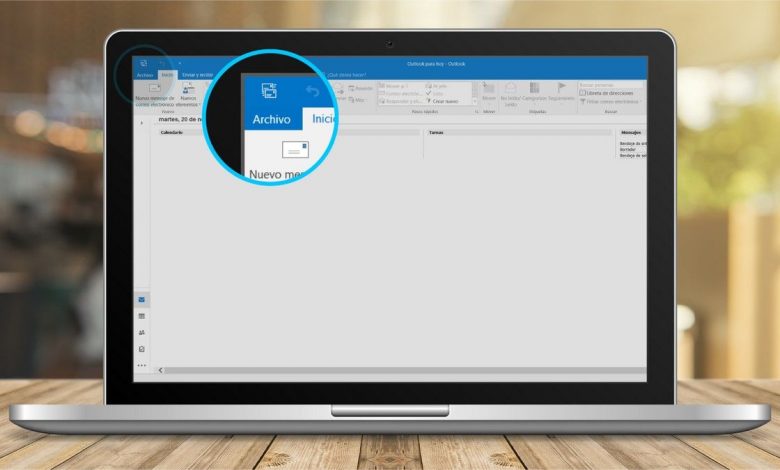Open the Mover folder dropdown

tap(489, 92)
